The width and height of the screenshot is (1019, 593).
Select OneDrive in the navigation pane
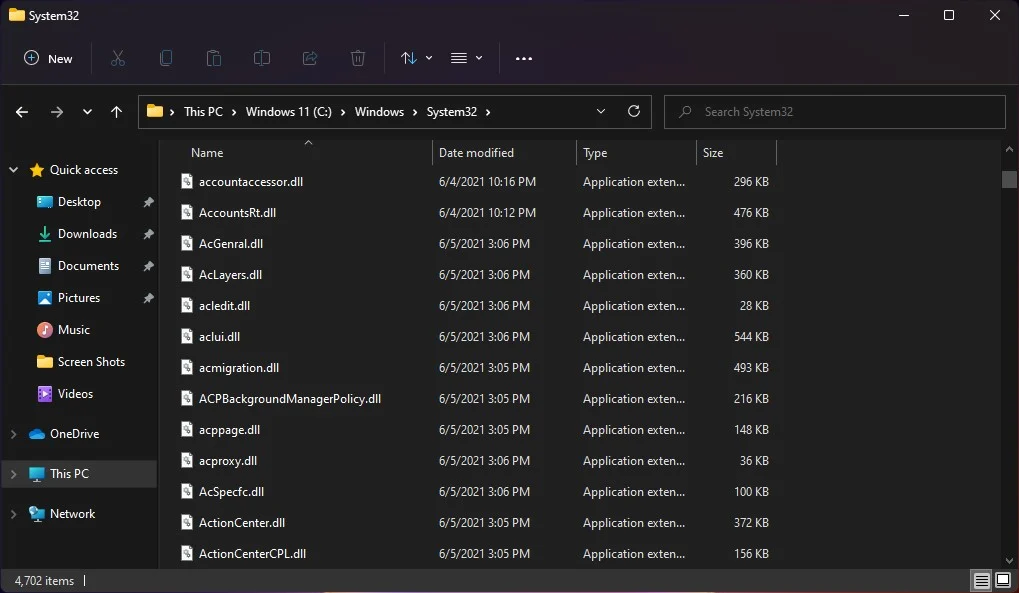74,434
